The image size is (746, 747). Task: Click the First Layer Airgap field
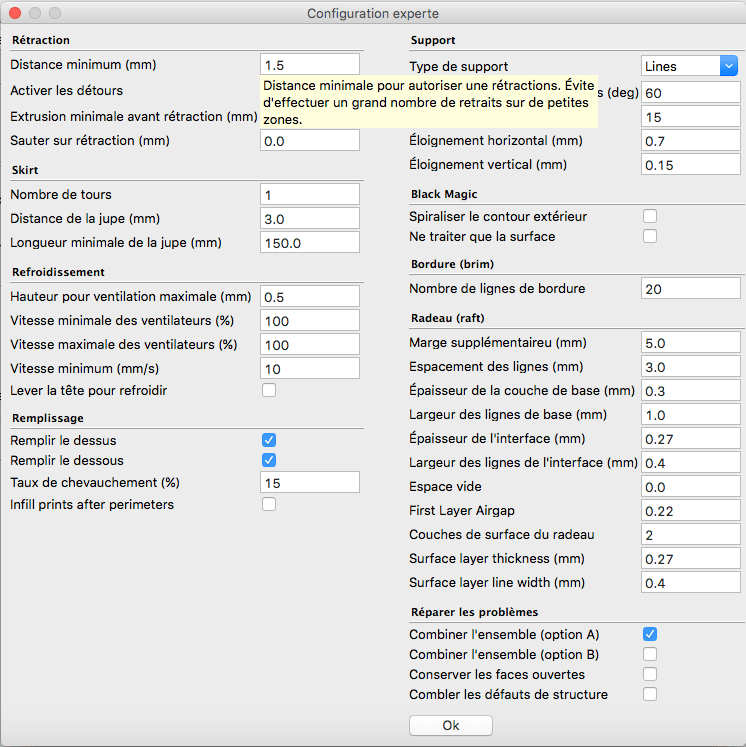coord(690,511)
